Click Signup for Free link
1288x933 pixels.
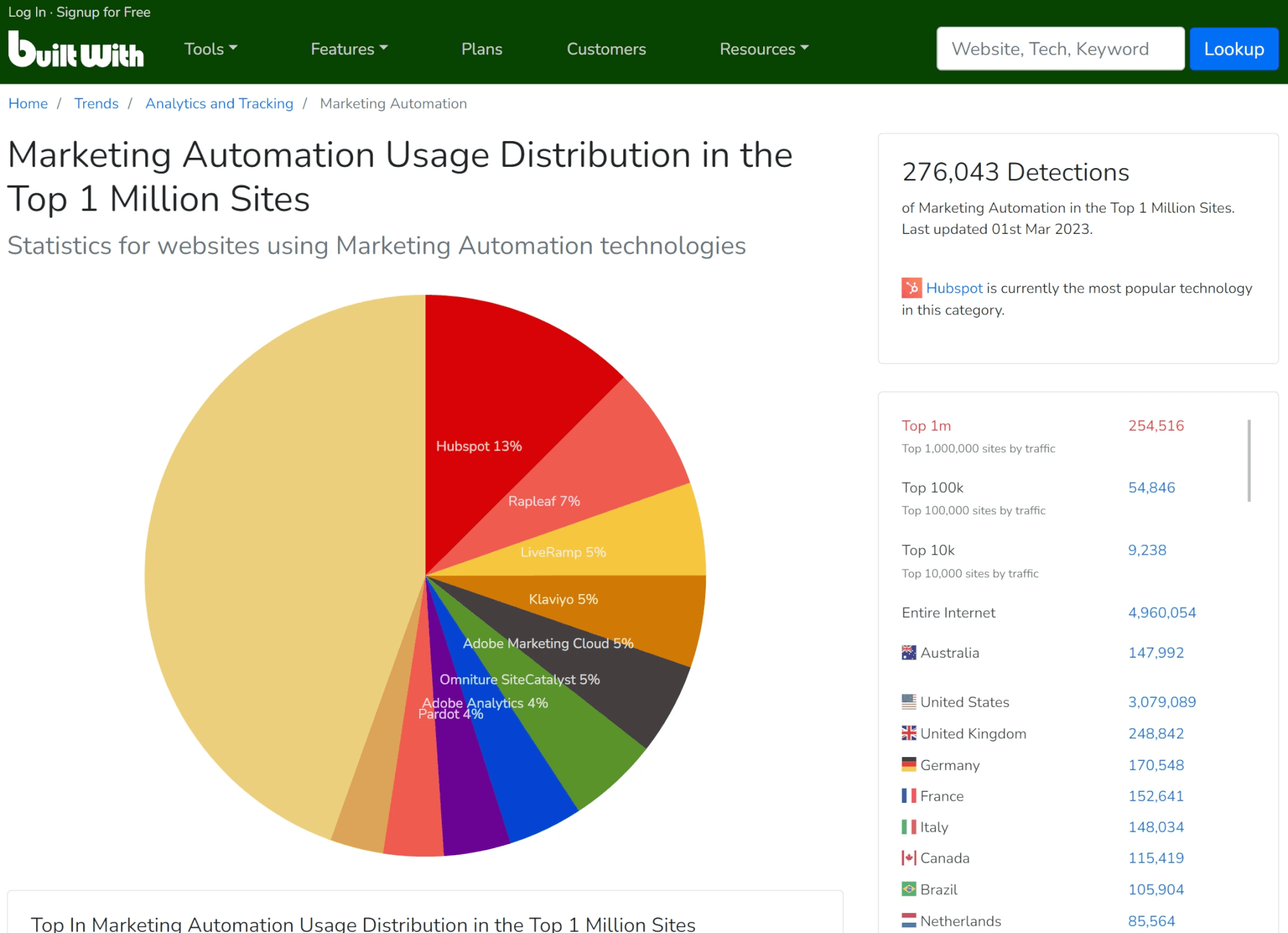point(103,12)
